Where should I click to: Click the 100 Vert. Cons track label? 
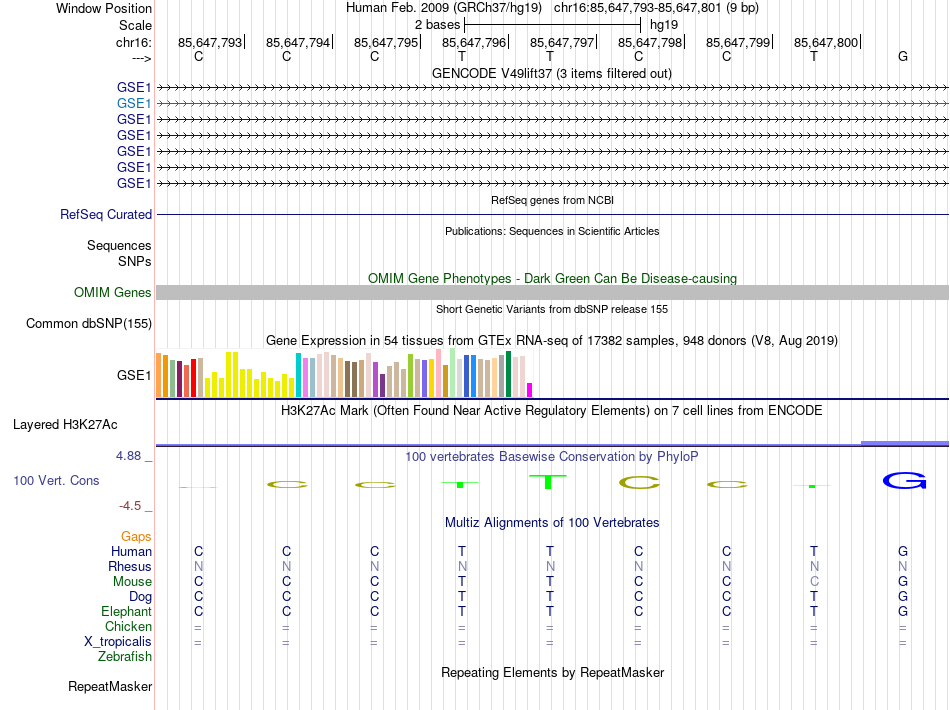click(x=56, y=481)
